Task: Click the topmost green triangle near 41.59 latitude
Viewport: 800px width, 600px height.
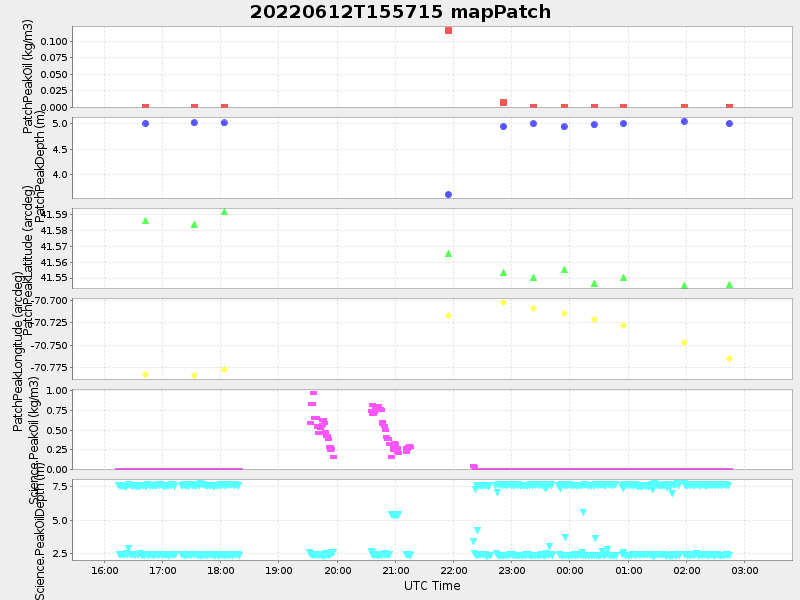Action: [224, 212]
